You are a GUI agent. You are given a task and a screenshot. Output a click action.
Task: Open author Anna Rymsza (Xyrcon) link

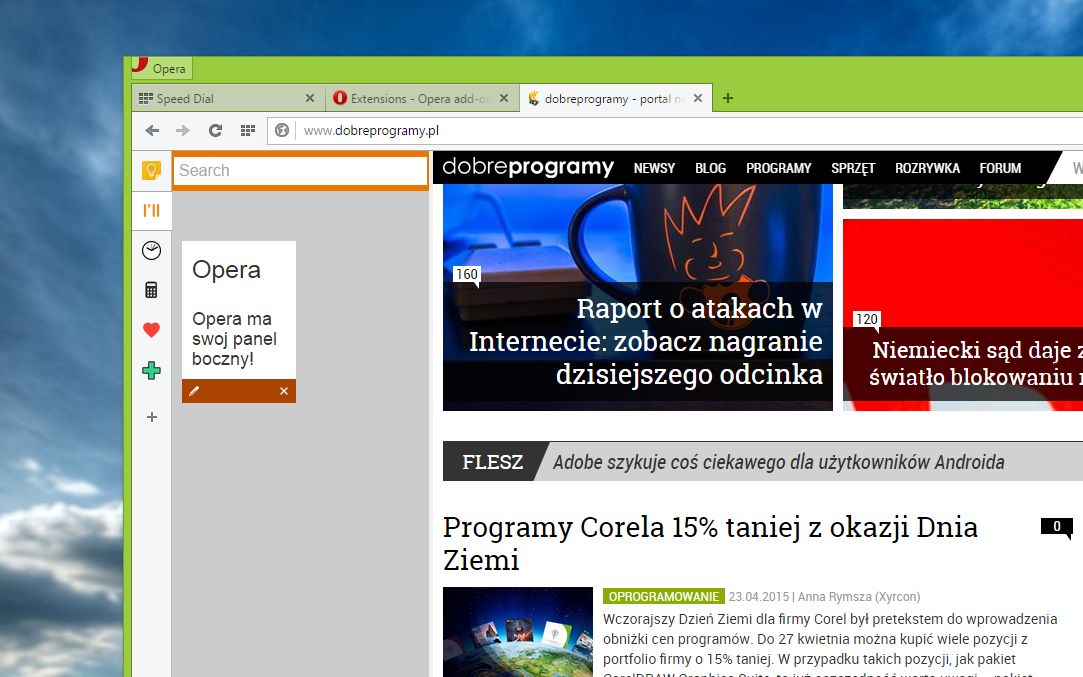coord(859,596)
